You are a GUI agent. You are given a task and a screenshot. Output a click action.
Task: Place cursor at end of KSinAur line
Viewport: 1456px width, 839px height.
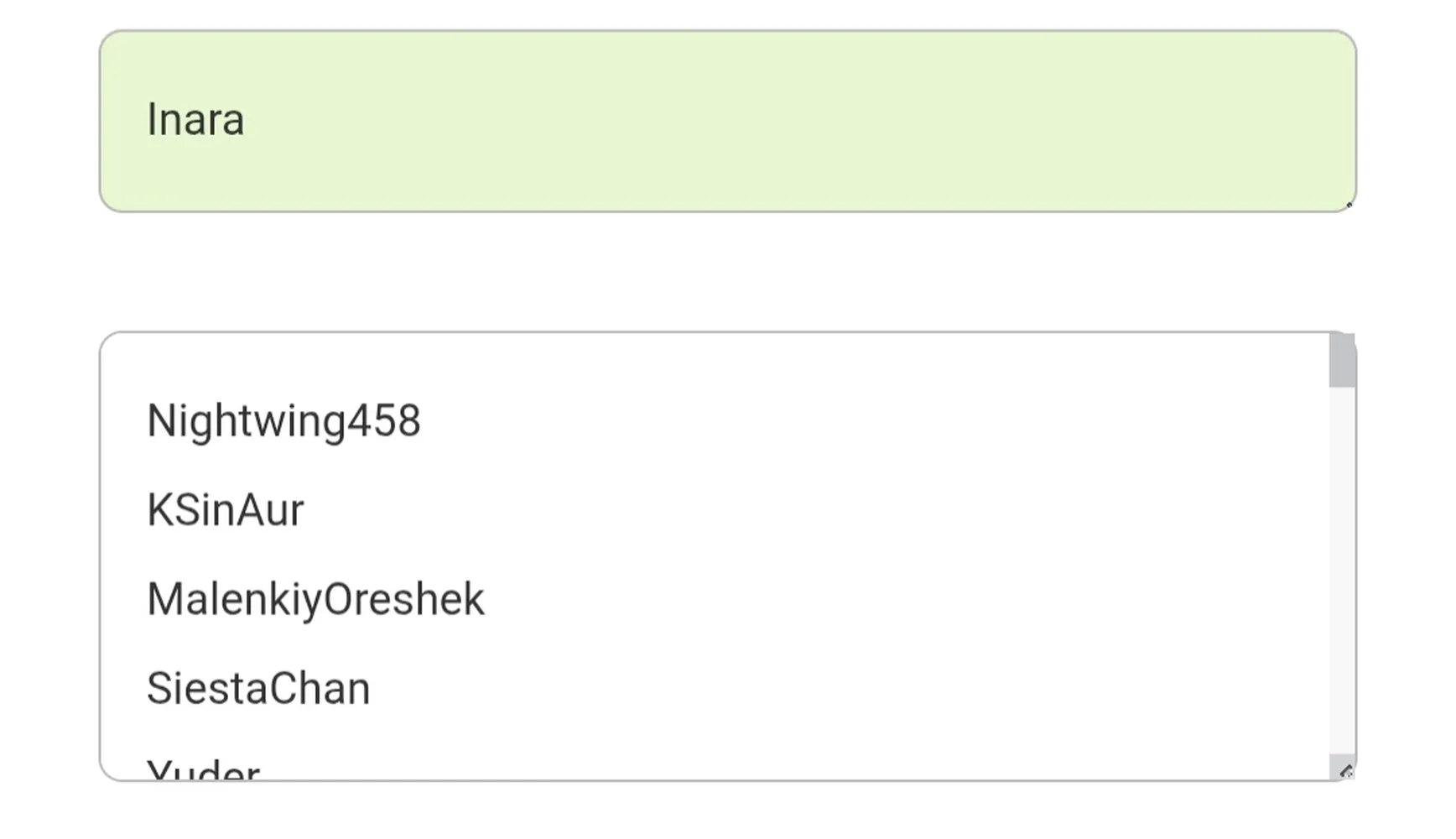[x=305, y=510]
